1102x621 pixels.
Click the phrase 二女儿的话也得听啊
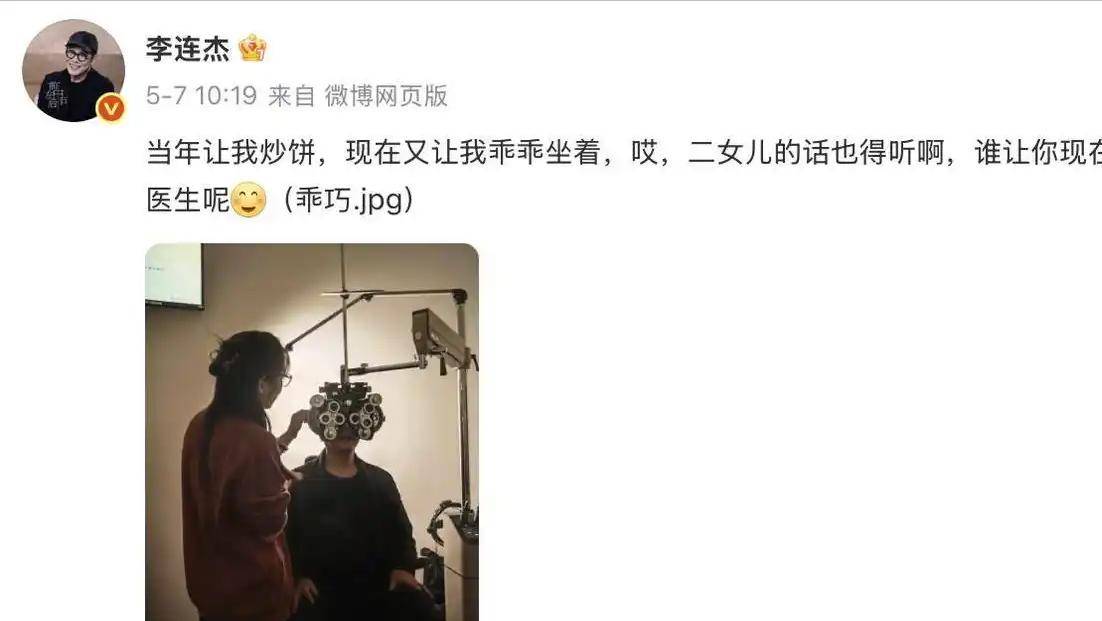click(x=816, y=152)
